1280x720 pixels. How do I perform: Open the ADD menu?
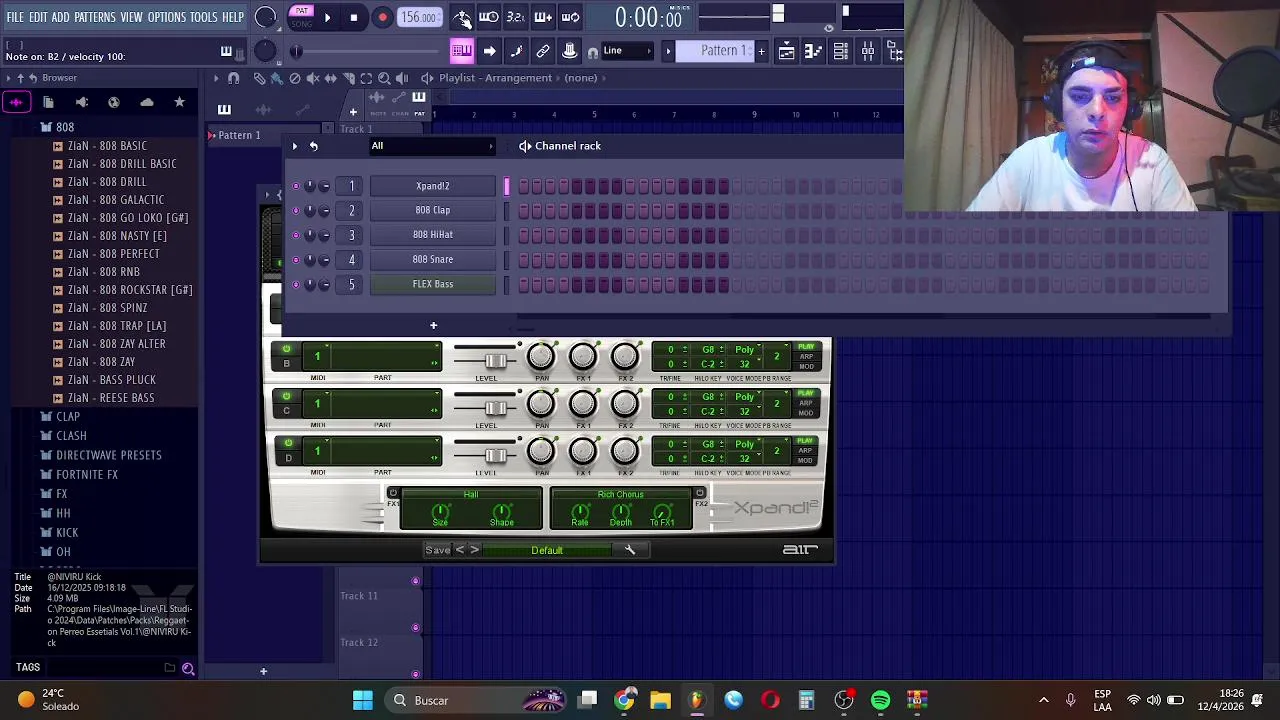click(61, 18)
